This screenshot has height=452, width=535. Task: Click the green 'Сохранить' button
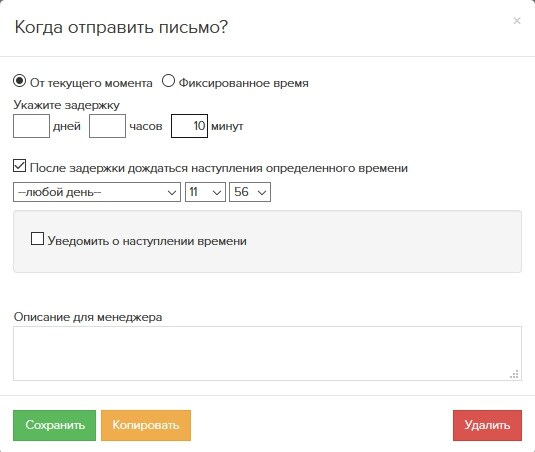(55, 425)
